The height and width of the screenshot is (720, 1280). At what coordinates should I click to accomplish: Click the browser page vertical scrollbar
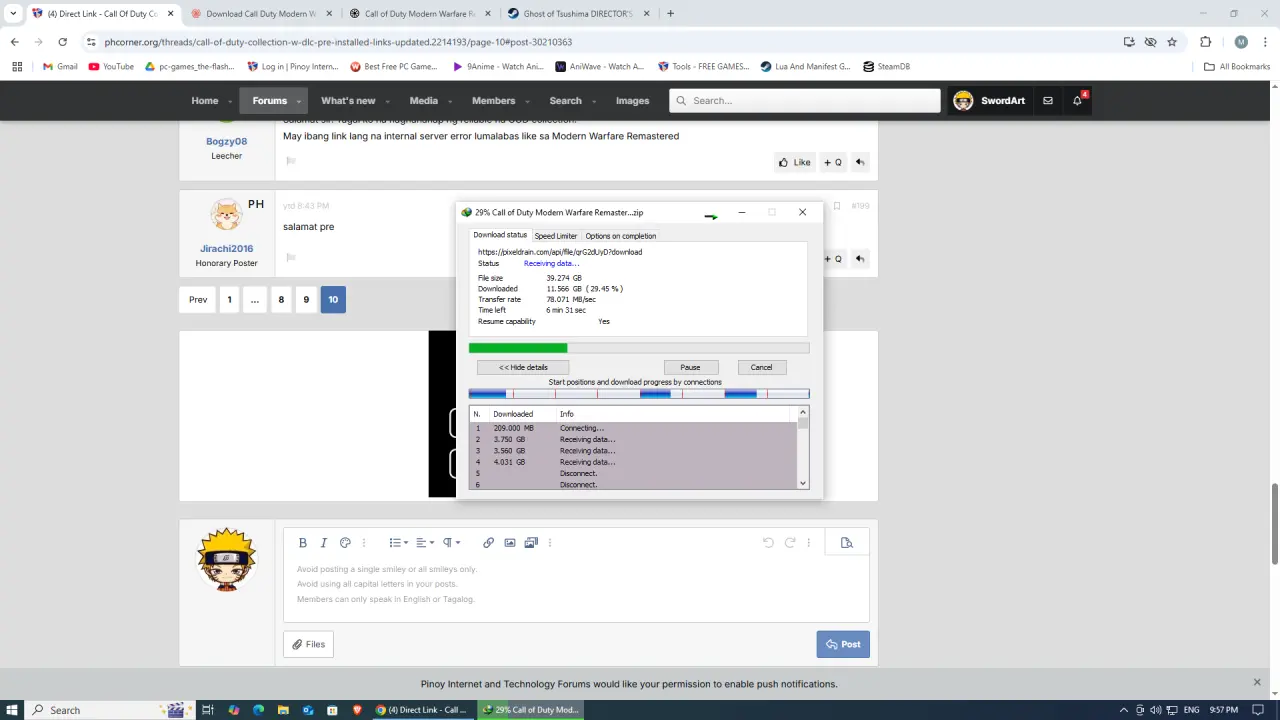pyautogui.click(x=1274, y=523)
